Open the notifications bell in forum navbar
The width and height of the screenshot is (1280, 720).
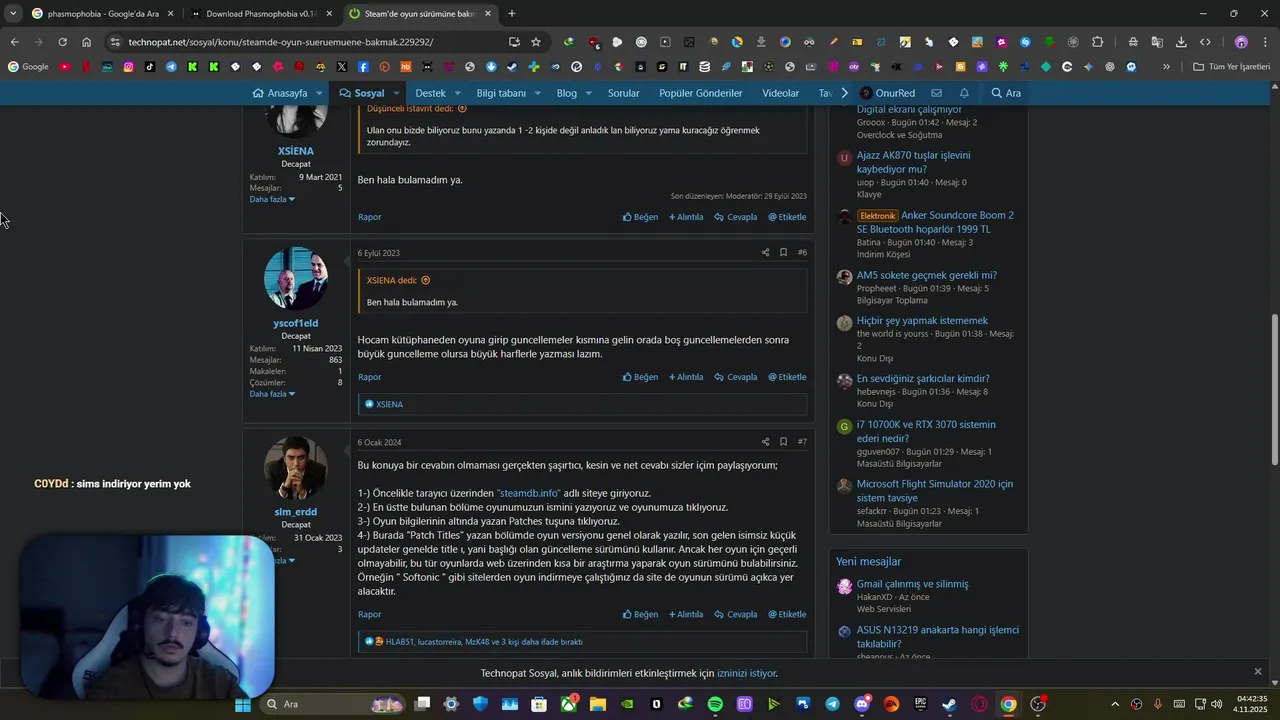(x=964, y=93)
